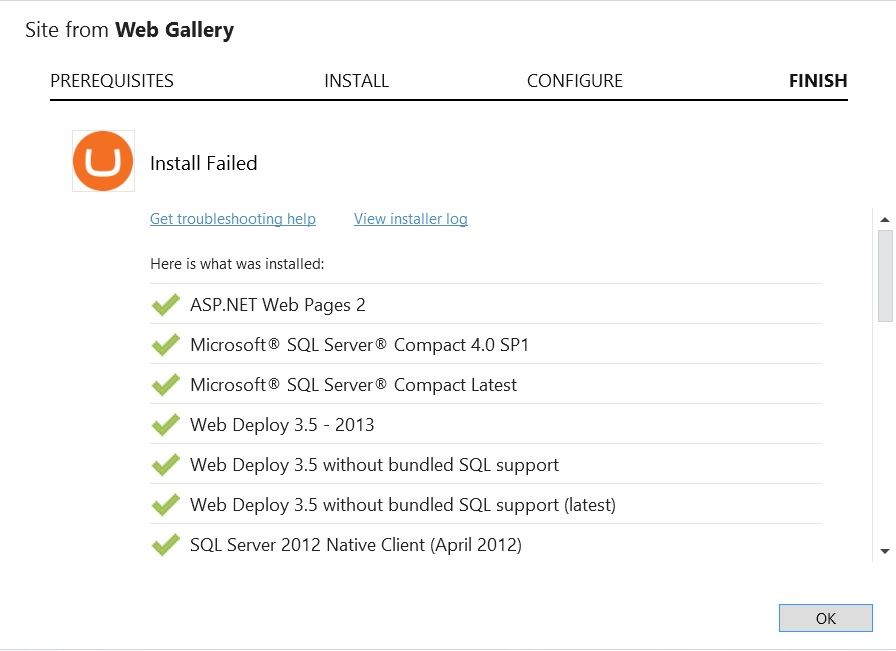Image resolution: width=896 pixels, height=651 pixels.
Task: Click the scrollbar down arrow
Action: [x=885, y=552]
